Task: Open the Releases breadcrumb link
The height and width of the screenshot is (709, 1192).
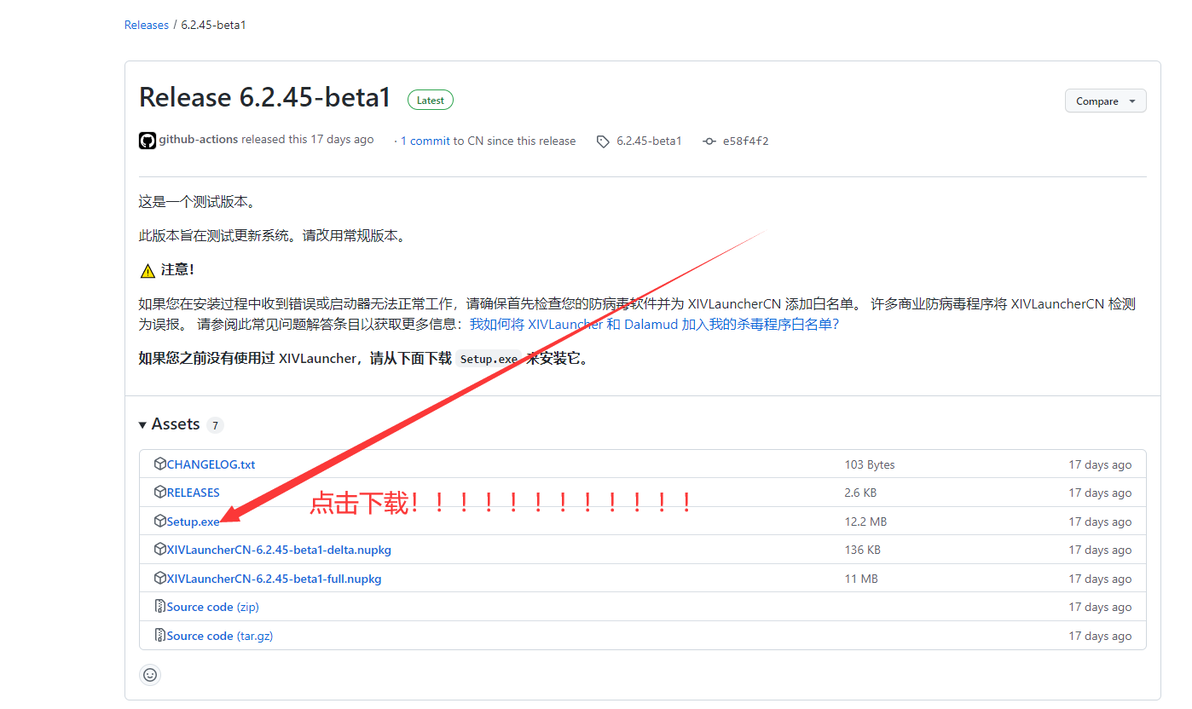Action: pos(146,25)
